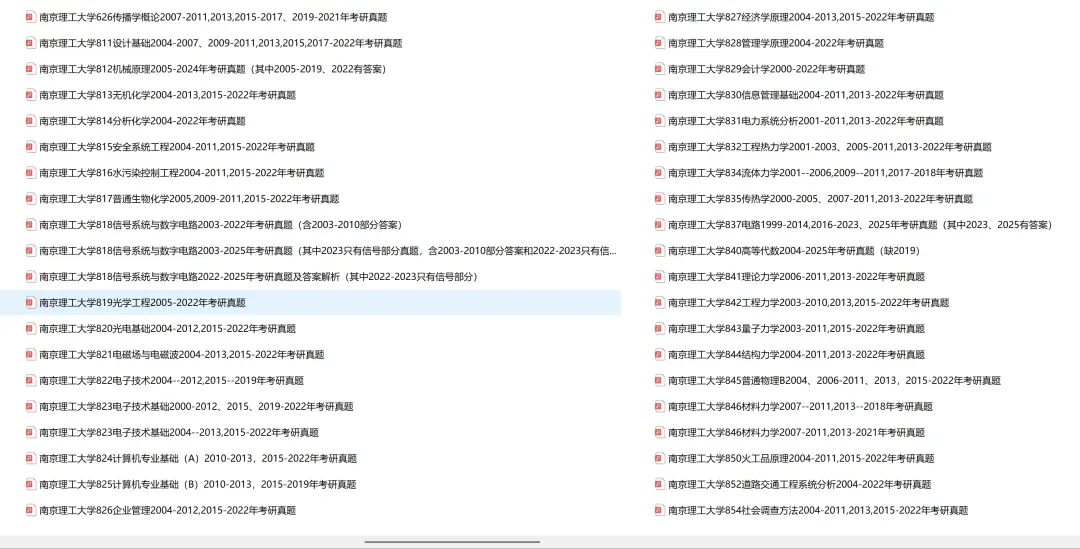
Task: Click PDF icon of 823电子技术基础2000-2012 file
Action: (x=30, y=406)
